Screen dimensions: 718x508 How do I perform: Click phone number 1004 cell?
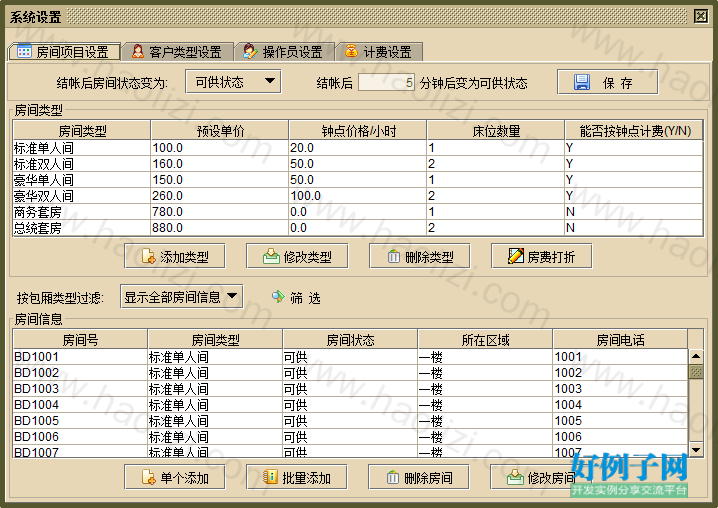click(620, 404)
